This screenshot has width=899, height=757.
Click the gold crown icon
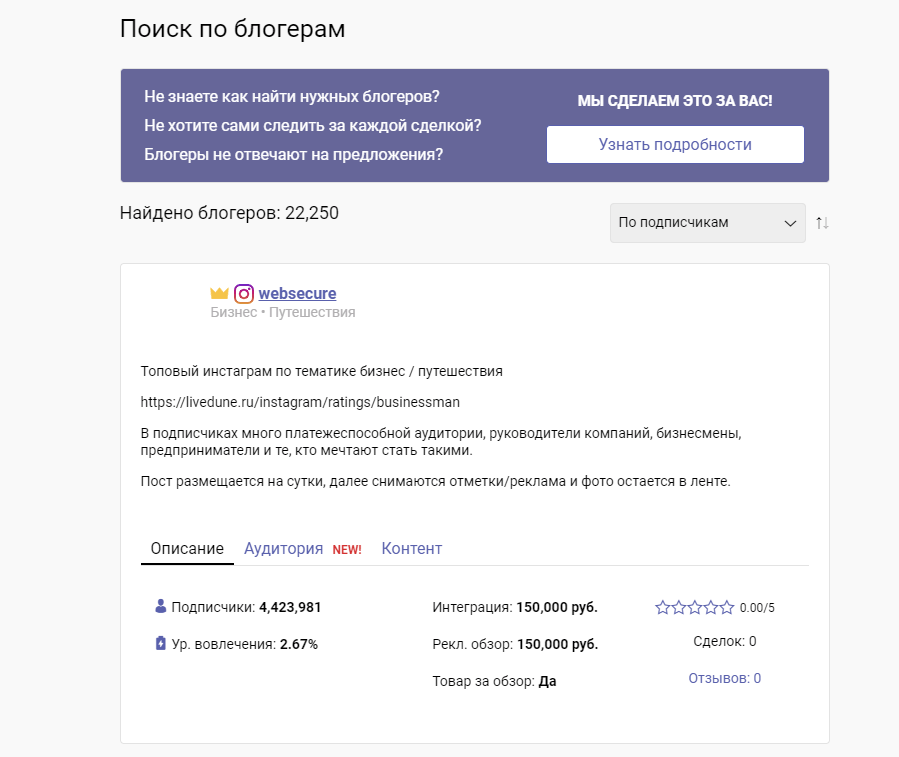point(220,294)
